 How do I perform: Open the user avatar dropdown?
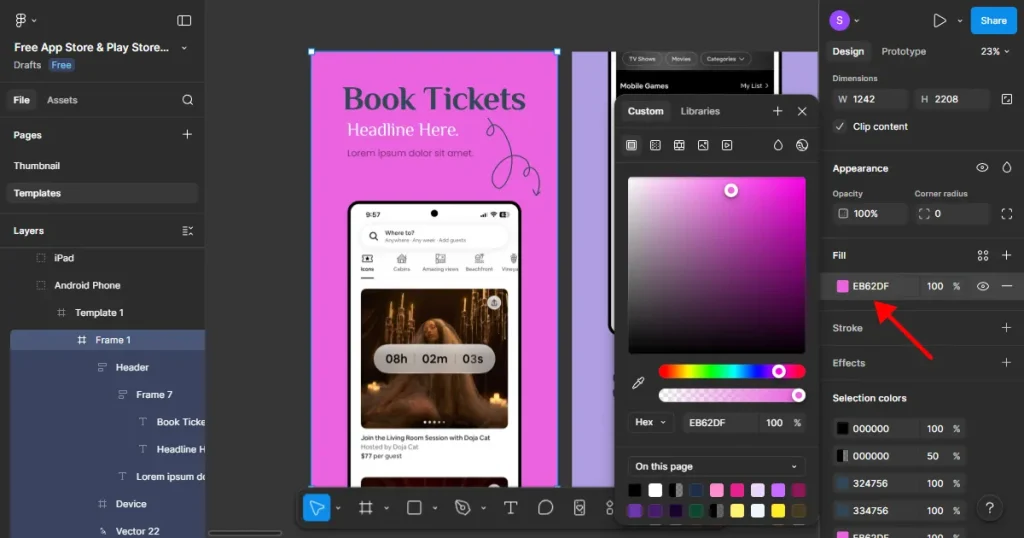(845, 20)
